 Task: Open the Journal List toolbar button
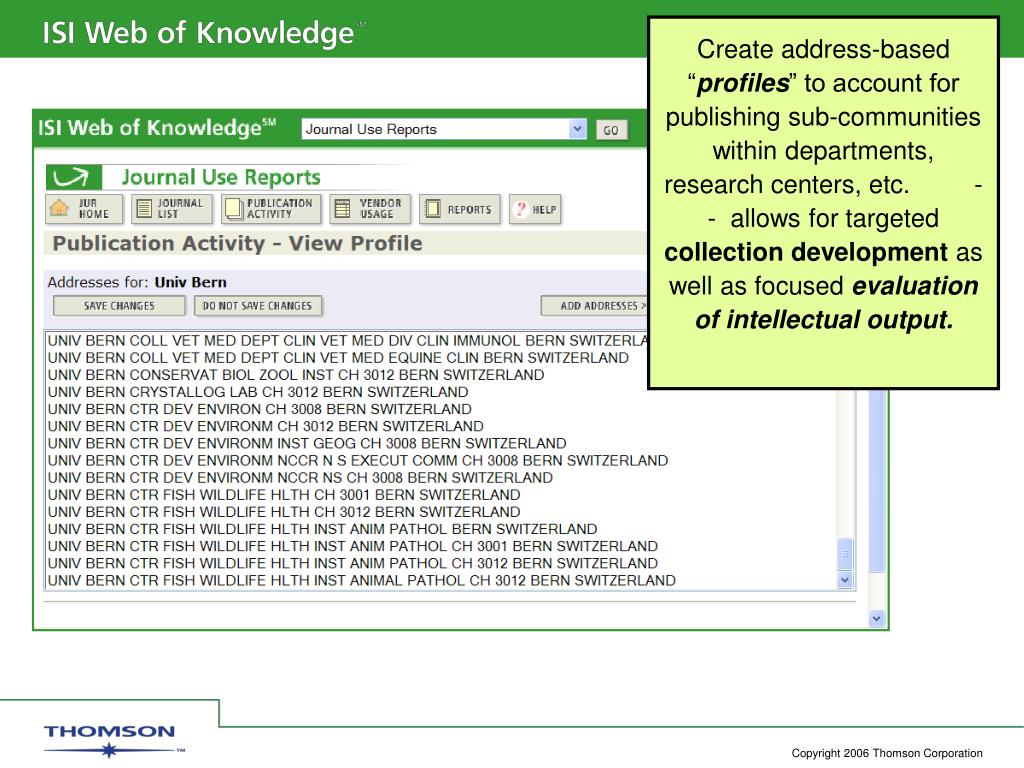171,209
